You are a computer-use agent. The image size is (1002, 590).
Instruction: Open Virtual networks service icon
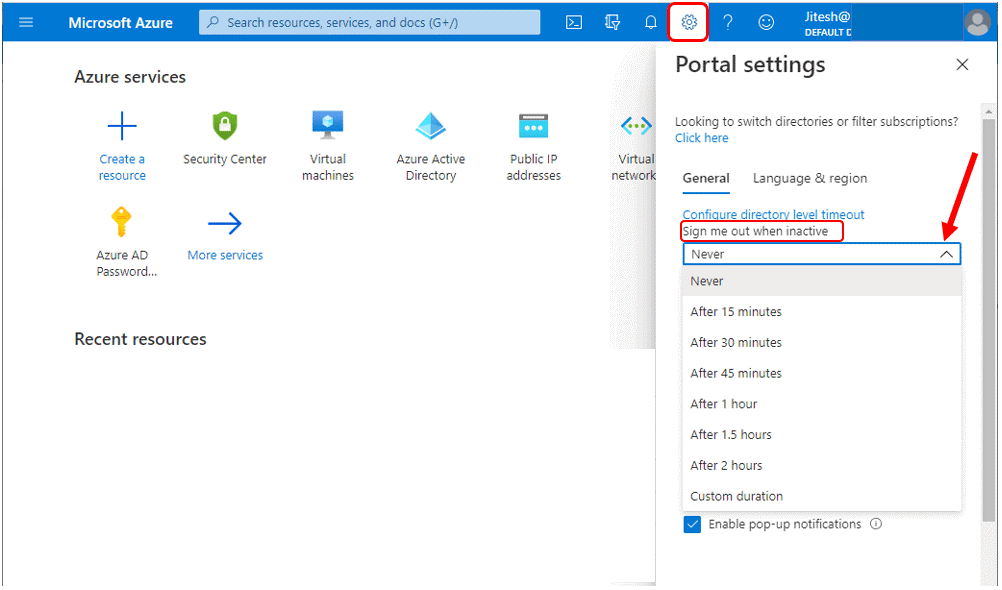tap(636, 126)
